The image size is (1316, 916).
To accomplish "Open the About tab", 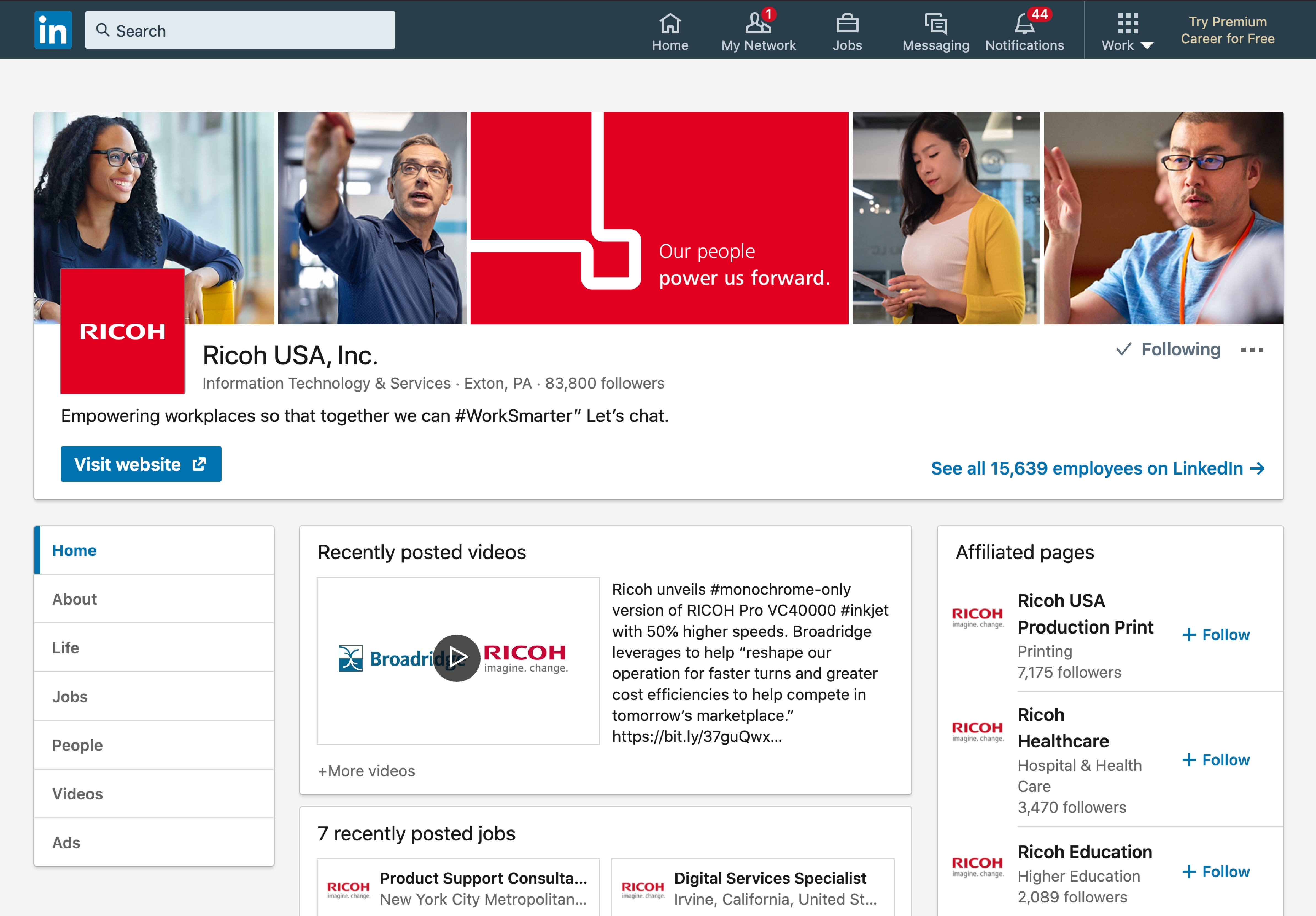I will (153, 599).
